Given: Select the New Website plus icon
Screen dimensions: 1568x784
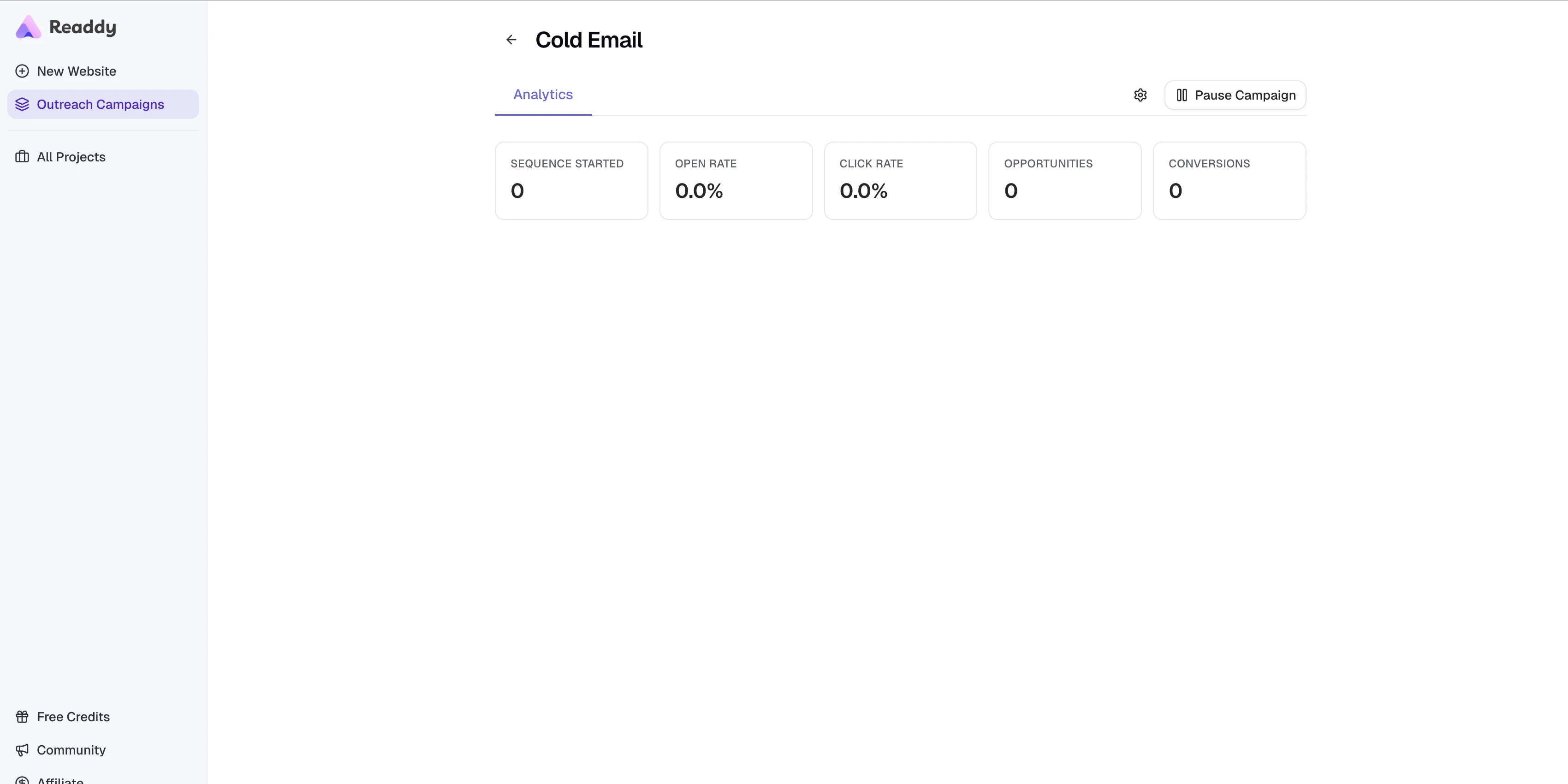Looking at the screenshot, I should (23, 71).
